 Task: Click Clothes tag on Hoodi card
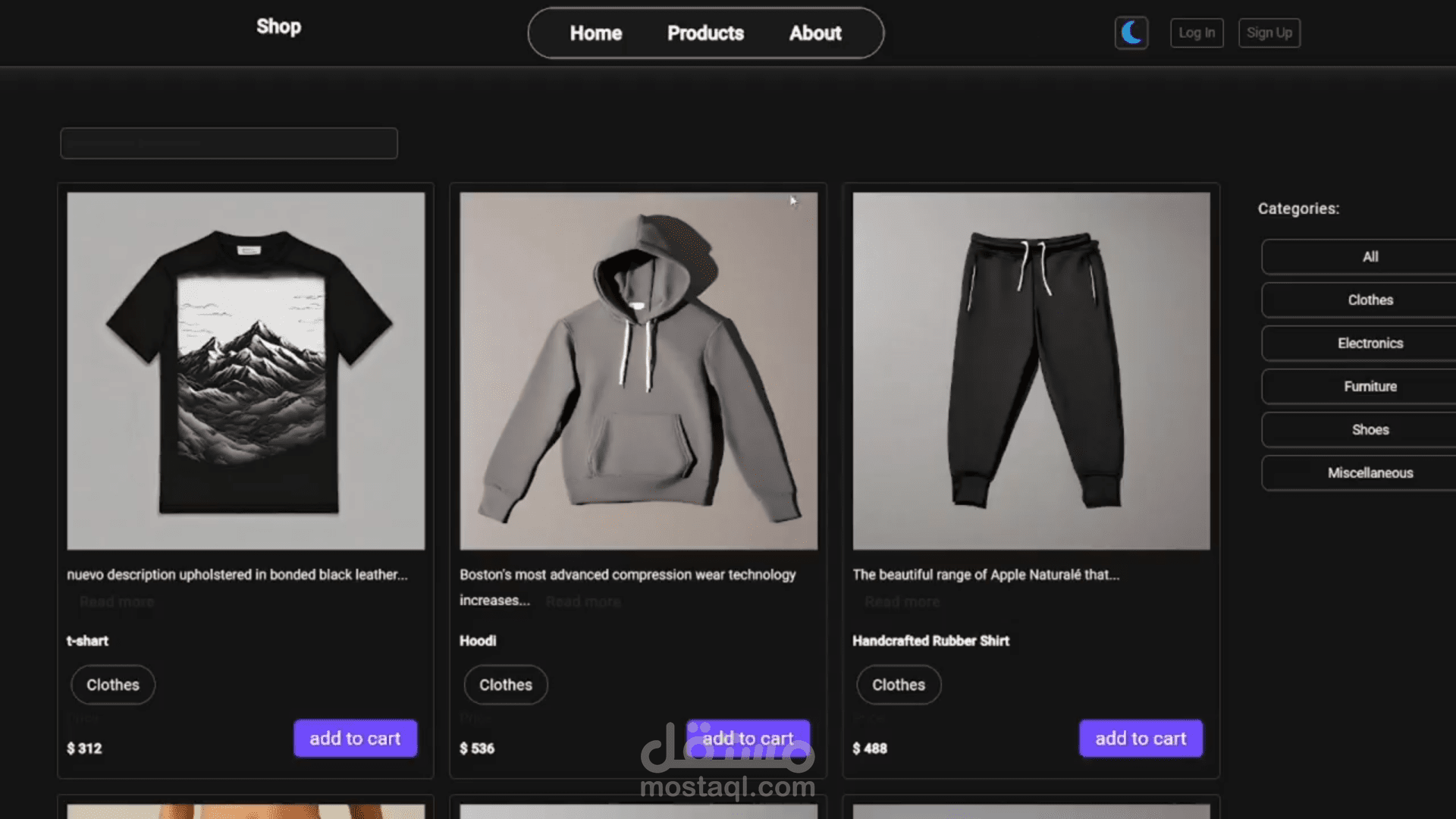point(505,685)
